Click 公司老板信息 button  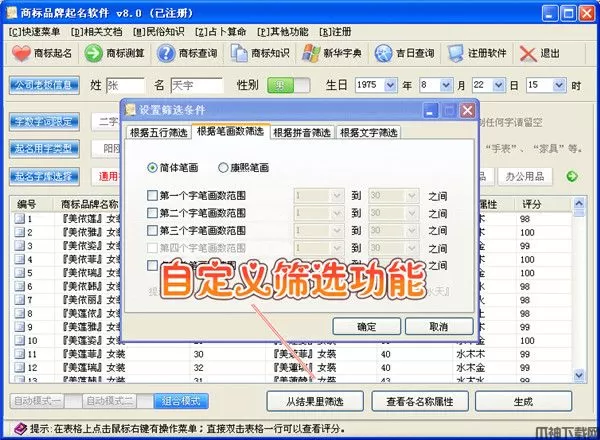(44, 85)
